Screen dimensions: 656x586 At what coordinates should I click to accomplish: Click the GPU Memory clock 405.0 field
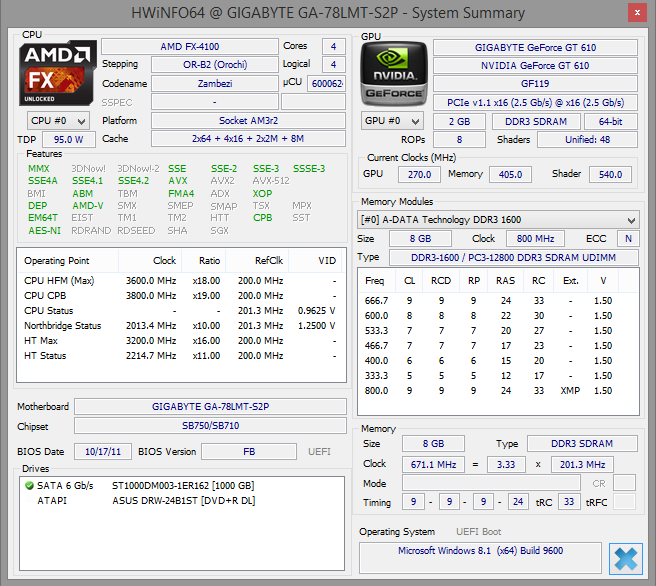coord(510,174)
